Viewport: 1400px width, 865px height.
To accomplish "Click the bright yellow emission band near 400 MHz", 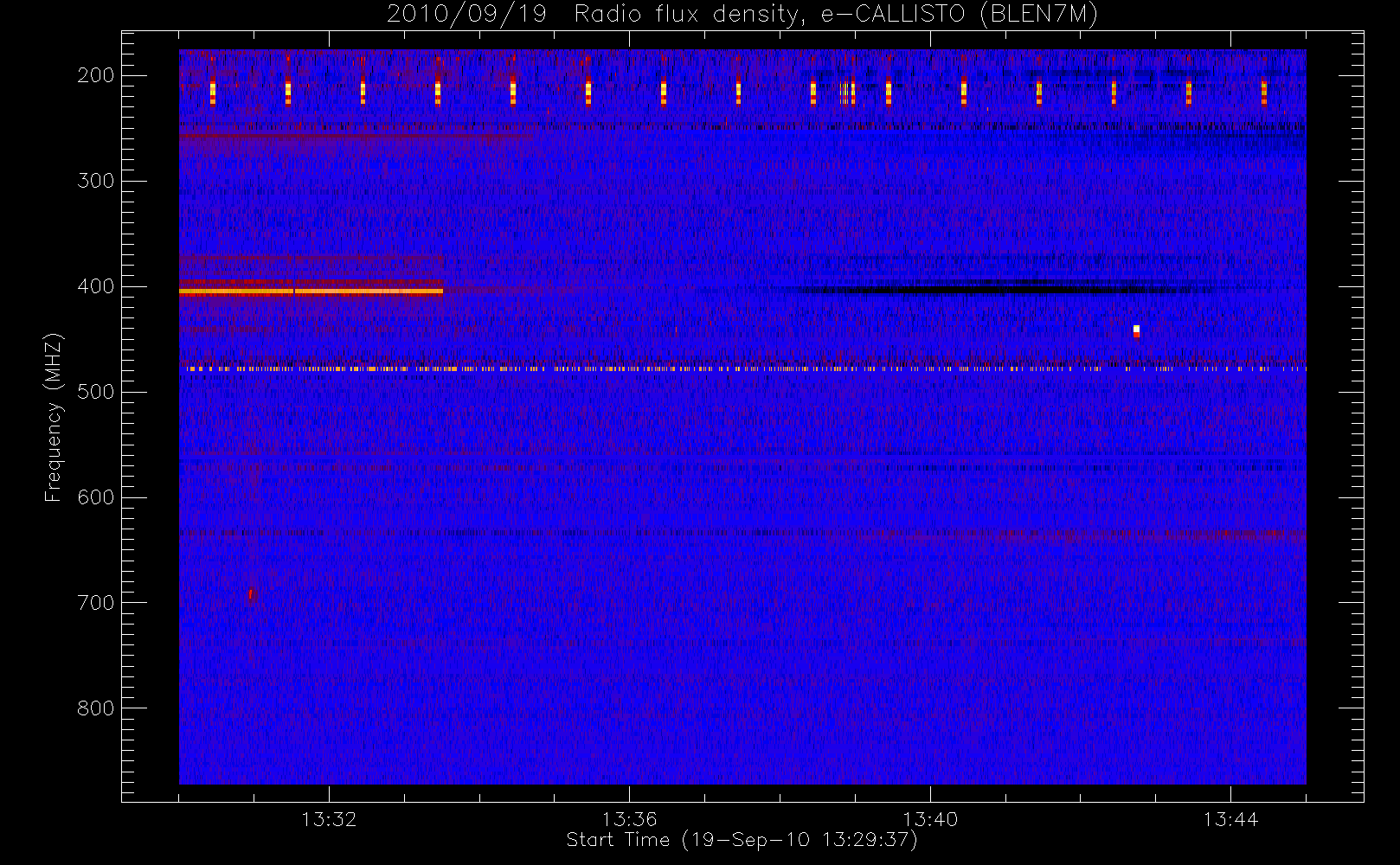I will (311, 292).
